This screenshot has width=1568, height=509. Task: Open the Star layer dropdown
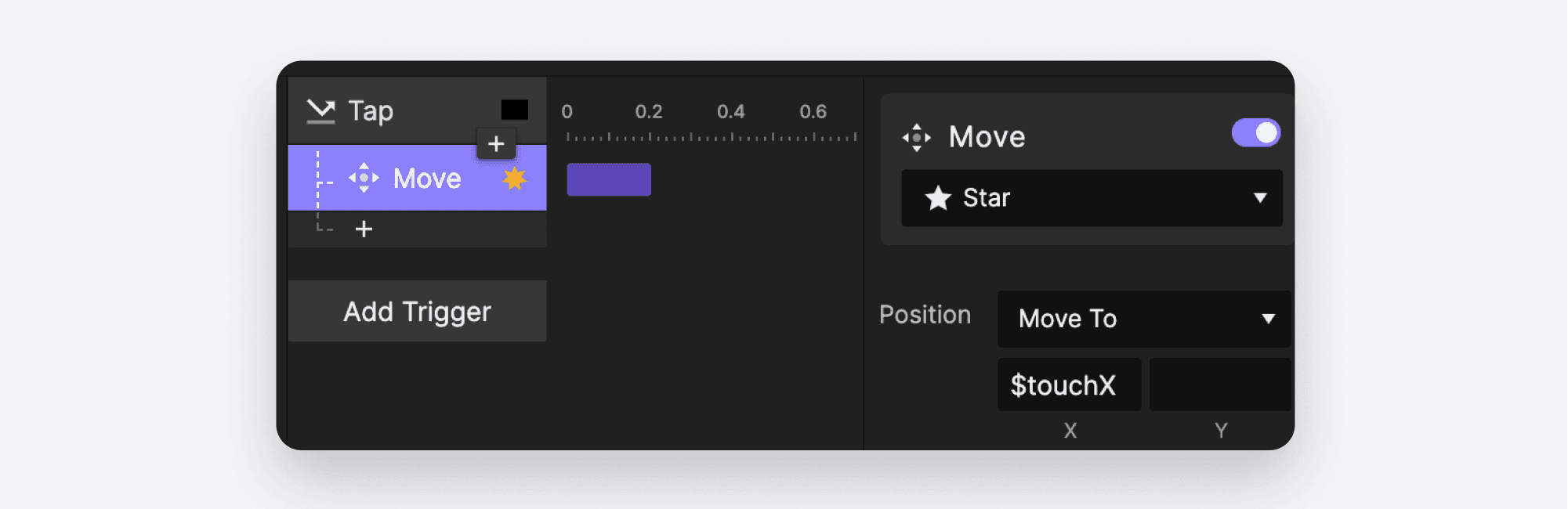1092,198
